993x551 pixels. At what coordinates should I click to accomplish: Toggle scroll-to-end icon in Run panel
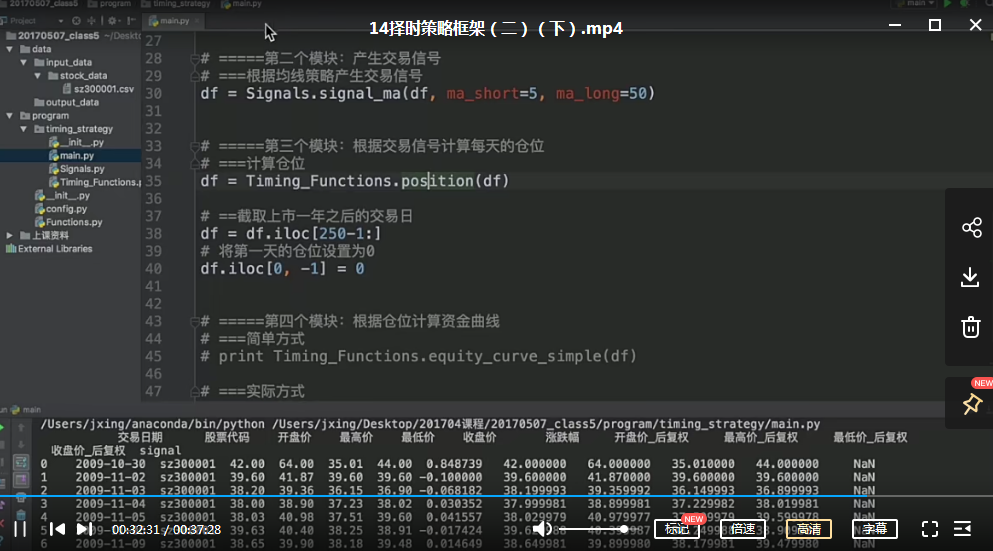(x=21, y=480)
